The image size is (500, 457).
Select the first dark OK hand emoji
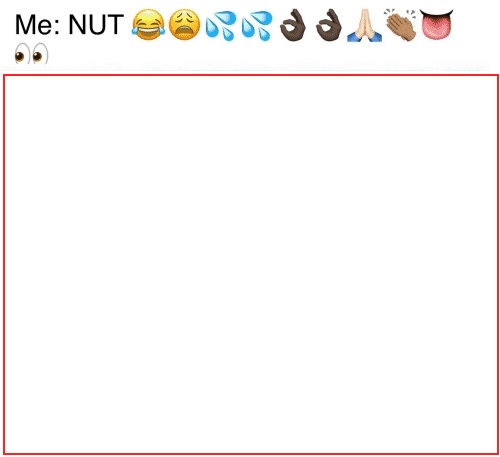(x=293, y=25)
